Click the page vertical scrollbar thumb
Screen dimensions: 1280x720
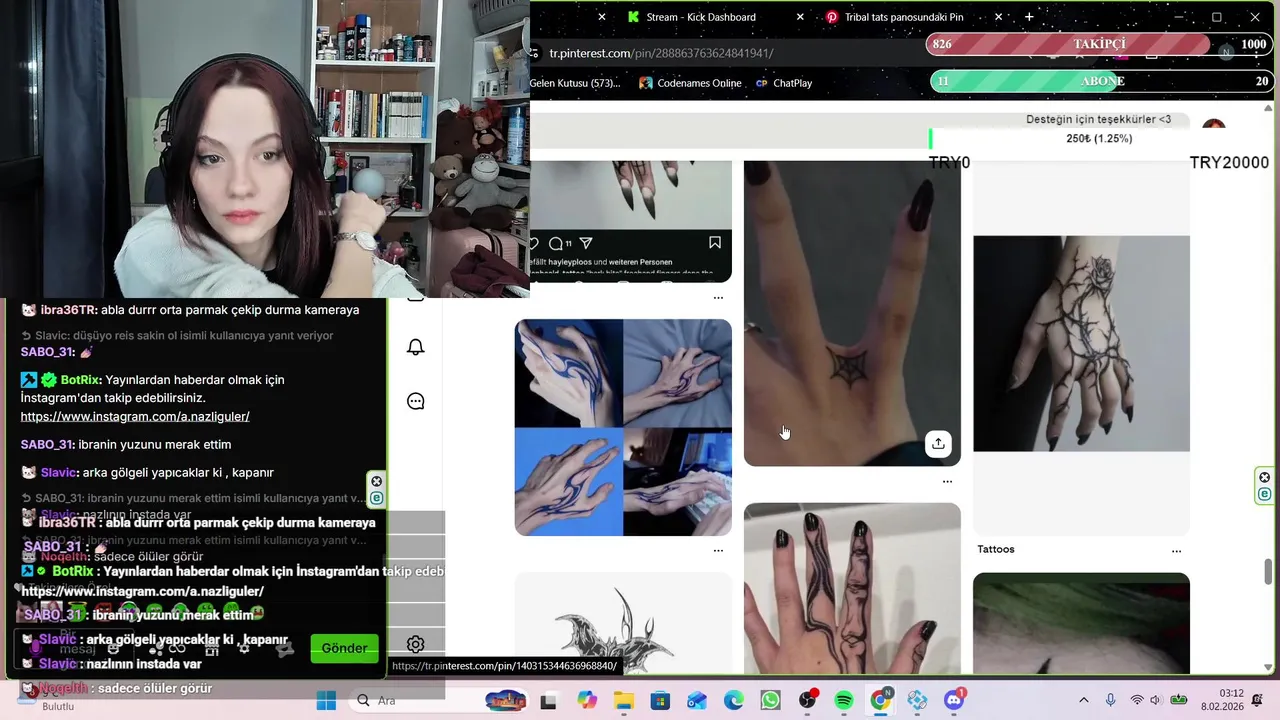click(1269, 571)
